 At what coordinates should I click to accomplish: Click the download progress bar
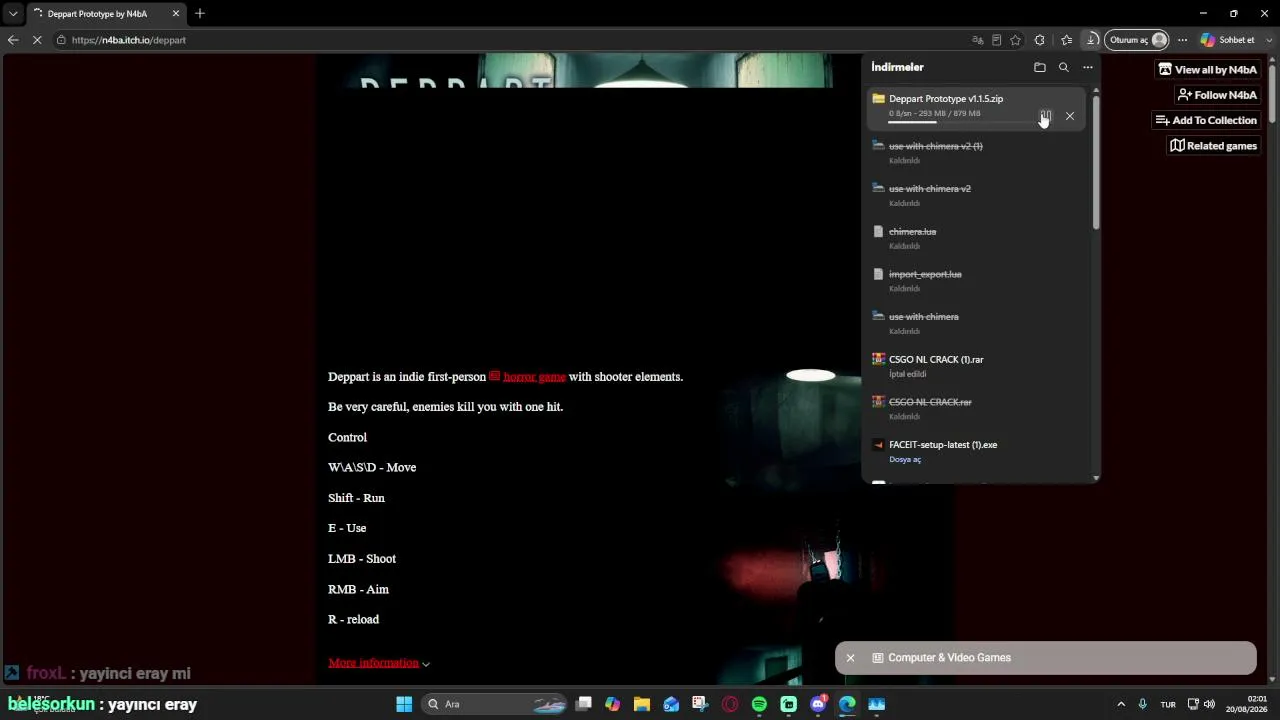pos(960,123)
